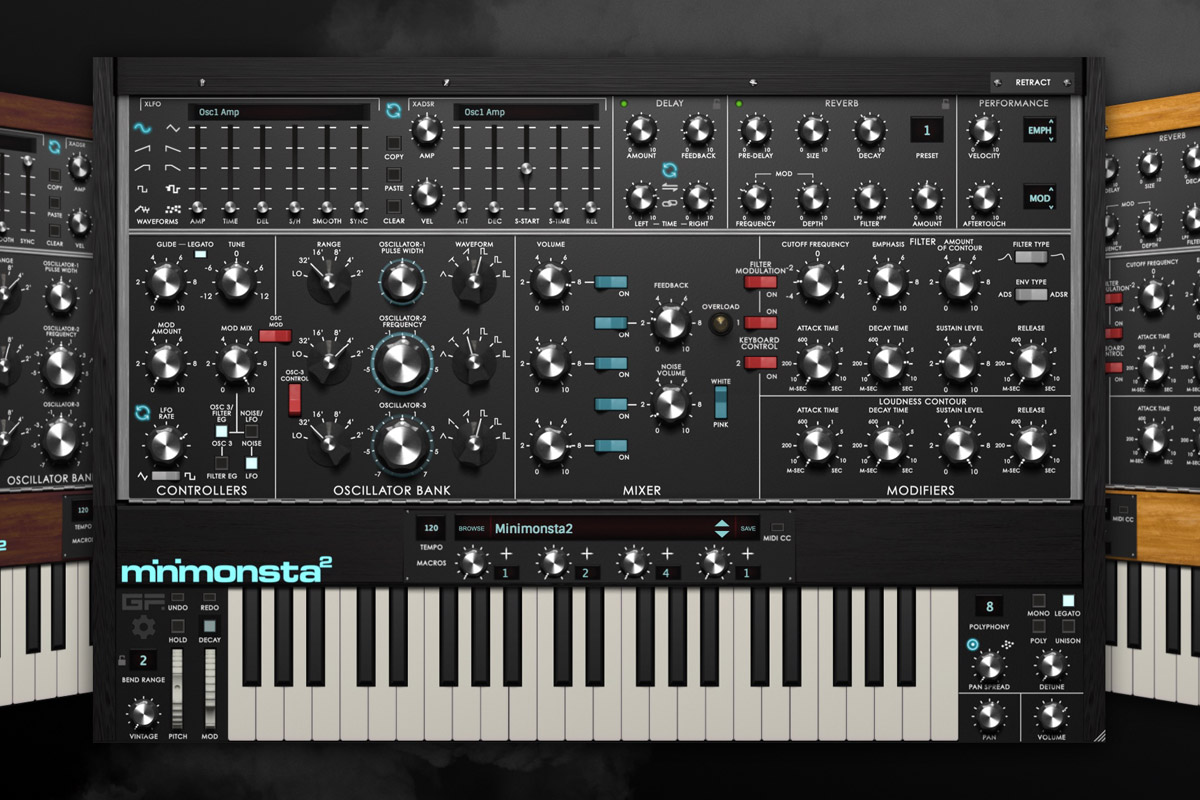Open the velocity destination EMPH selector
This screenshot has height=800, width=1200.
click(1040, 131)
